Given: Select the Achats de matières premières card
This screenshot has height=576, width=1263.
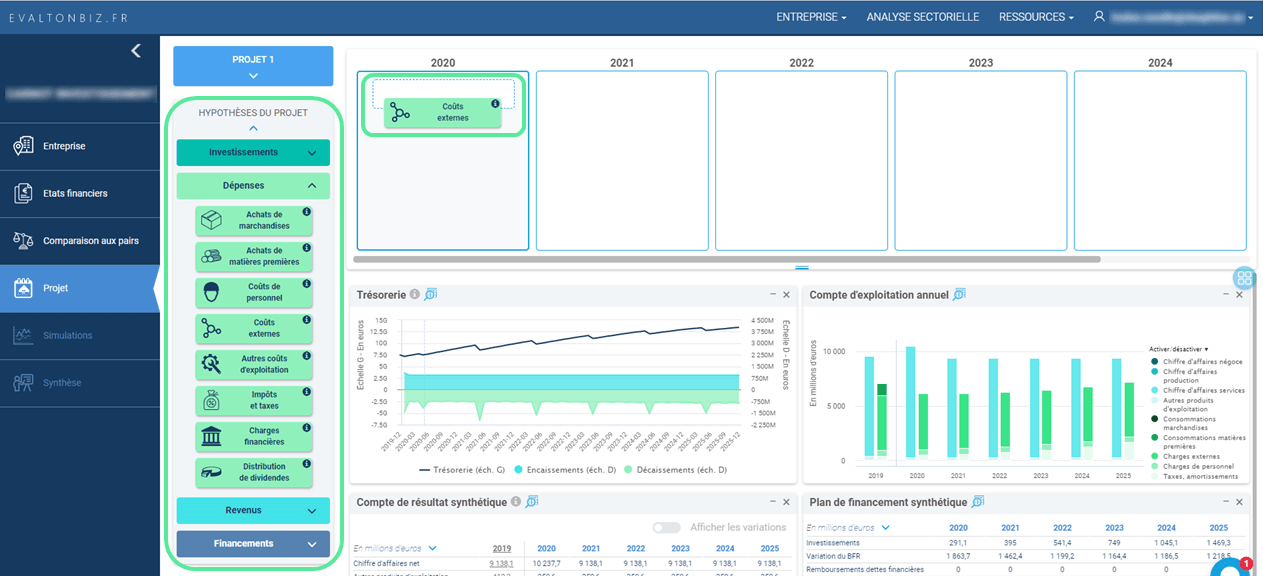Looking at the screenshot, I should tap(254, 257).
